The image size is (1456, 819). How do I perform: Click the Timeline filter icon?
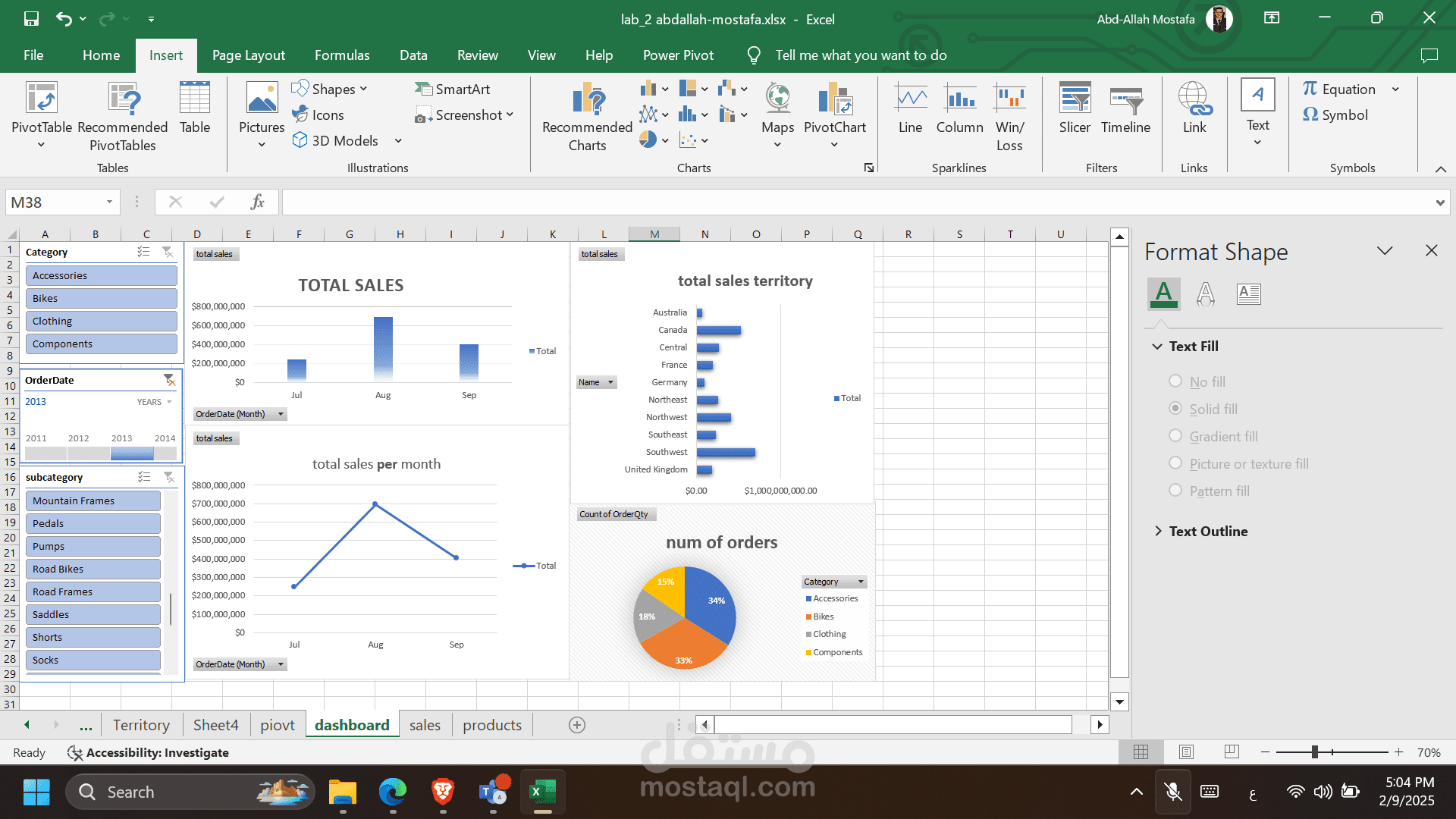pos(1125,99)
